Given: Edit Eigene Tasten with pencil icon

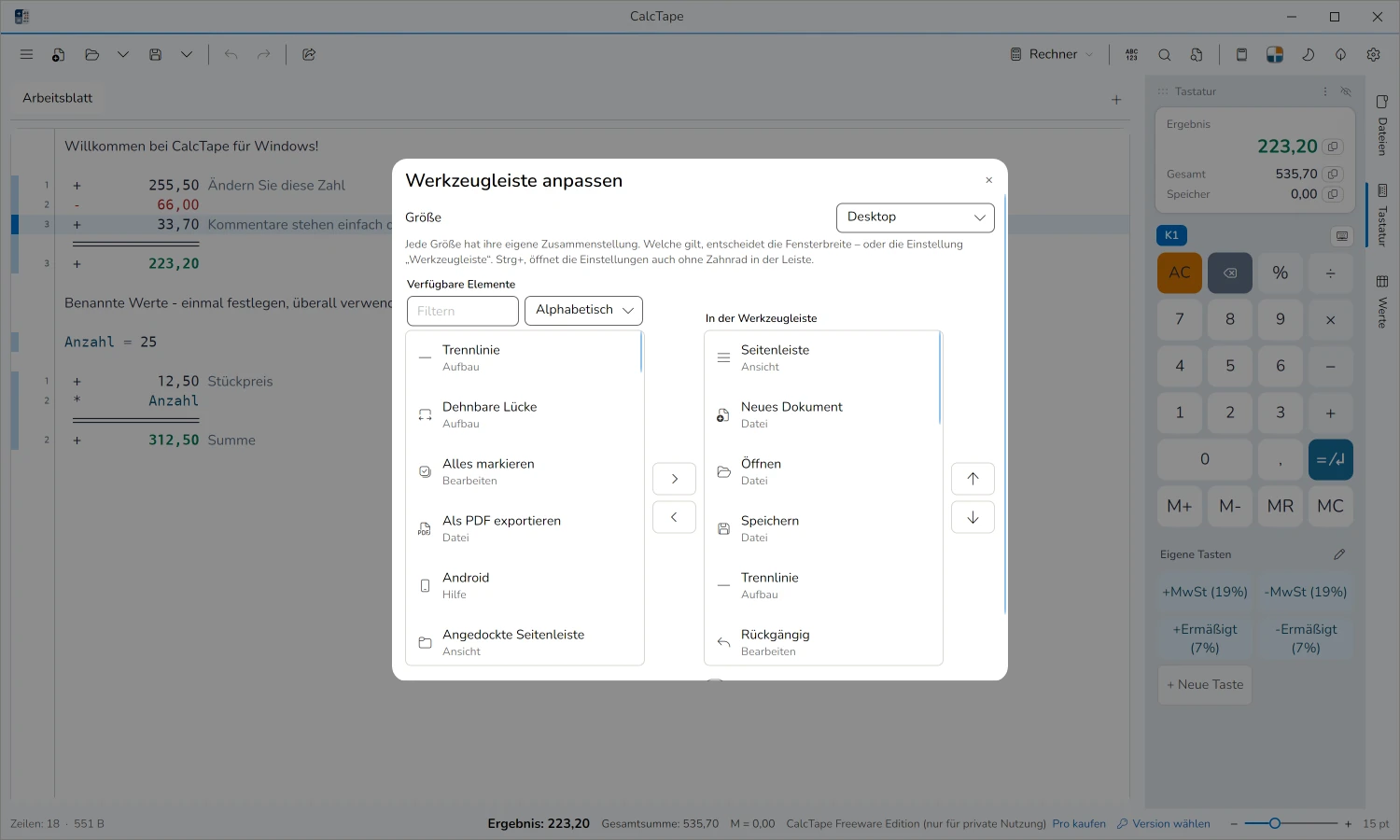Looking at the screenshot, I should coord(1339,554).
